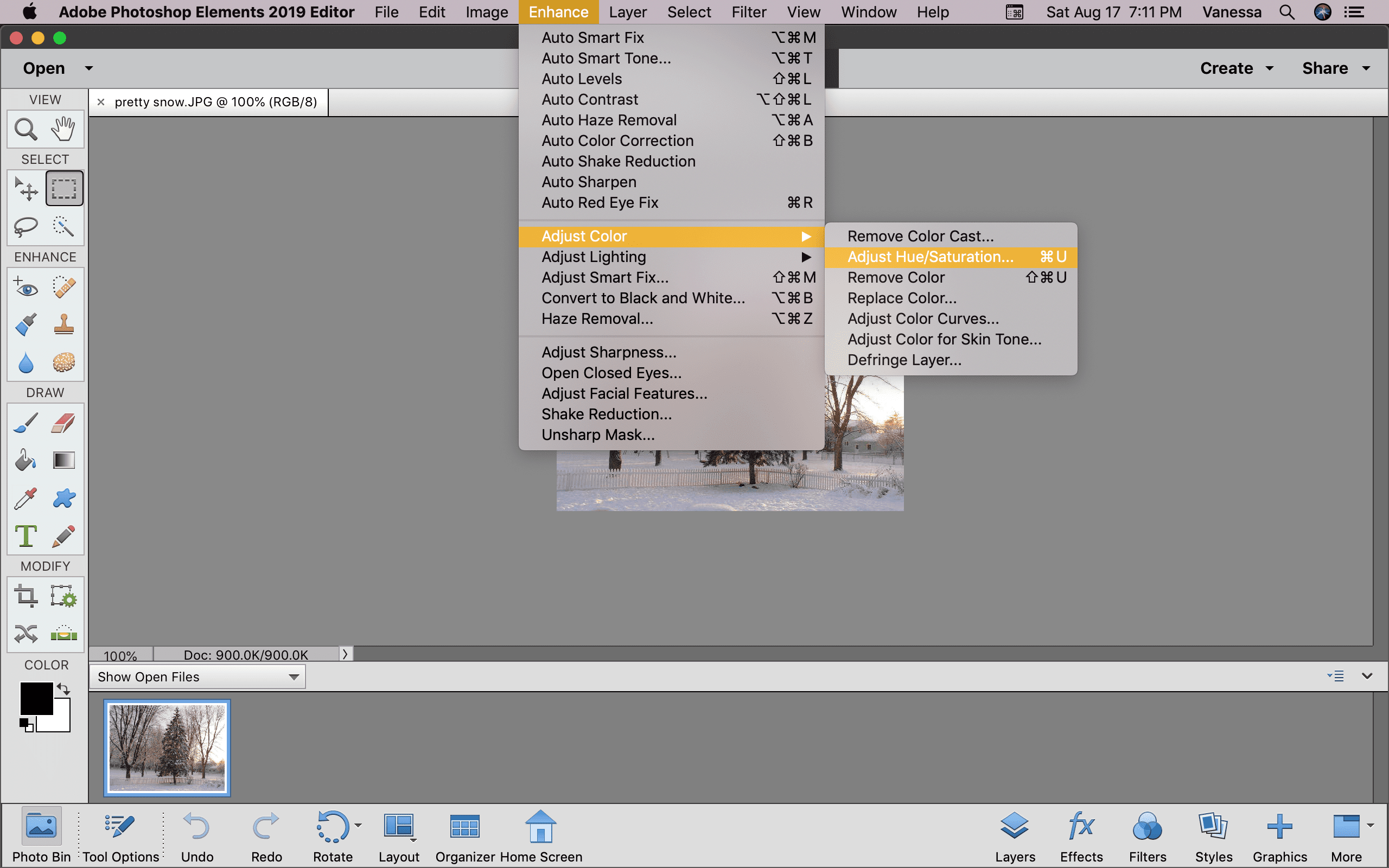1389x868 pixels.
Task: Select the Brush tool
Action: 26,423
